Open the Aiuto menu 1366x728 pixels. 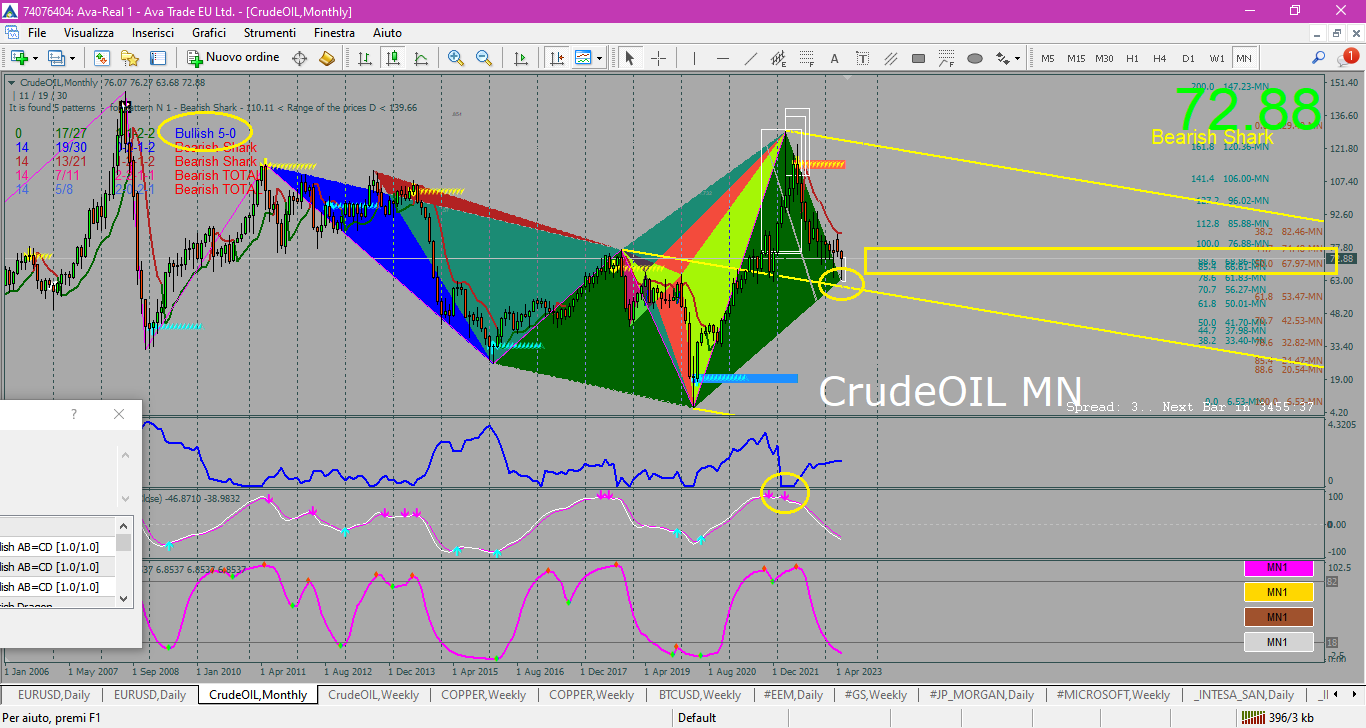(x=387, y=33)
